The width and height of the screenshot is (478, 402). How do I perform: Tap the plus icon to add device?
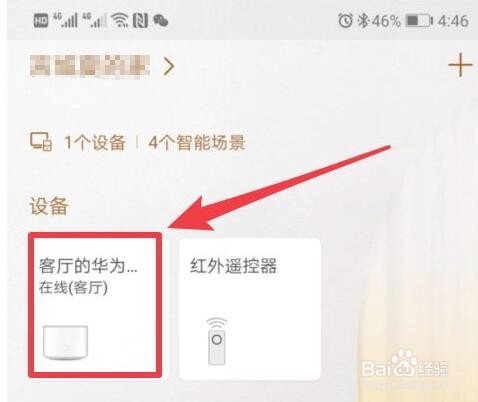[460, 65]
